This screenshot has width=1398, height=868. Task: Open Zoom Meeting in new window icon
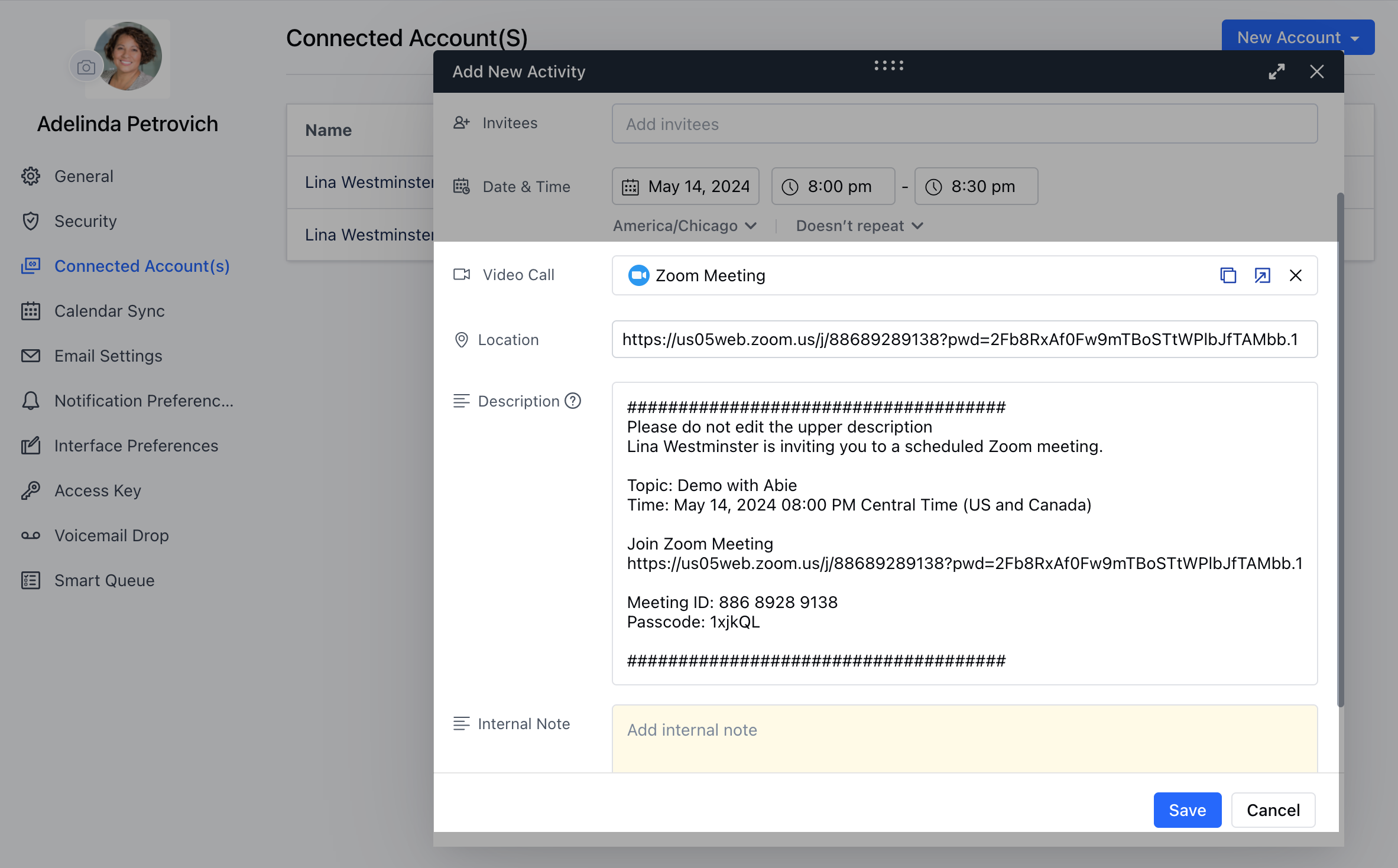click(x=1262, y=275)
